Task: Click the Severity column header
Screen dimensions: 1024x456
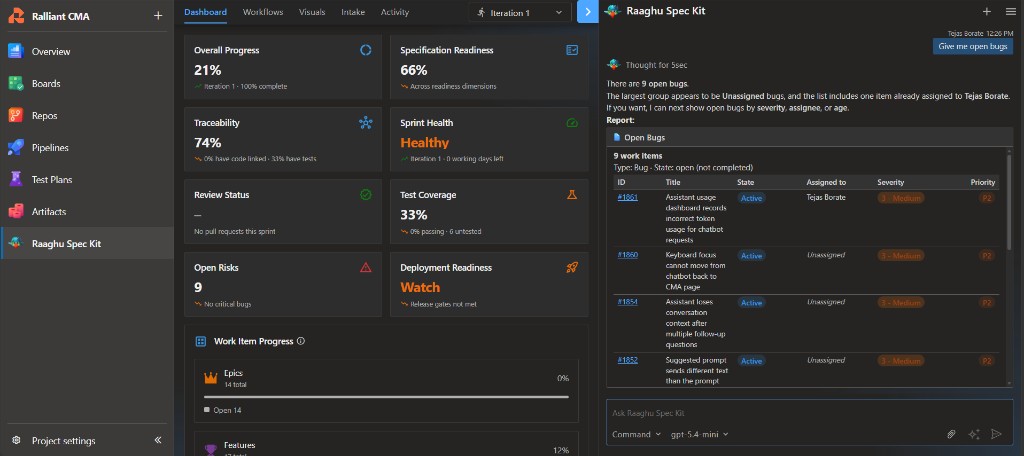Action: point(891,182)
